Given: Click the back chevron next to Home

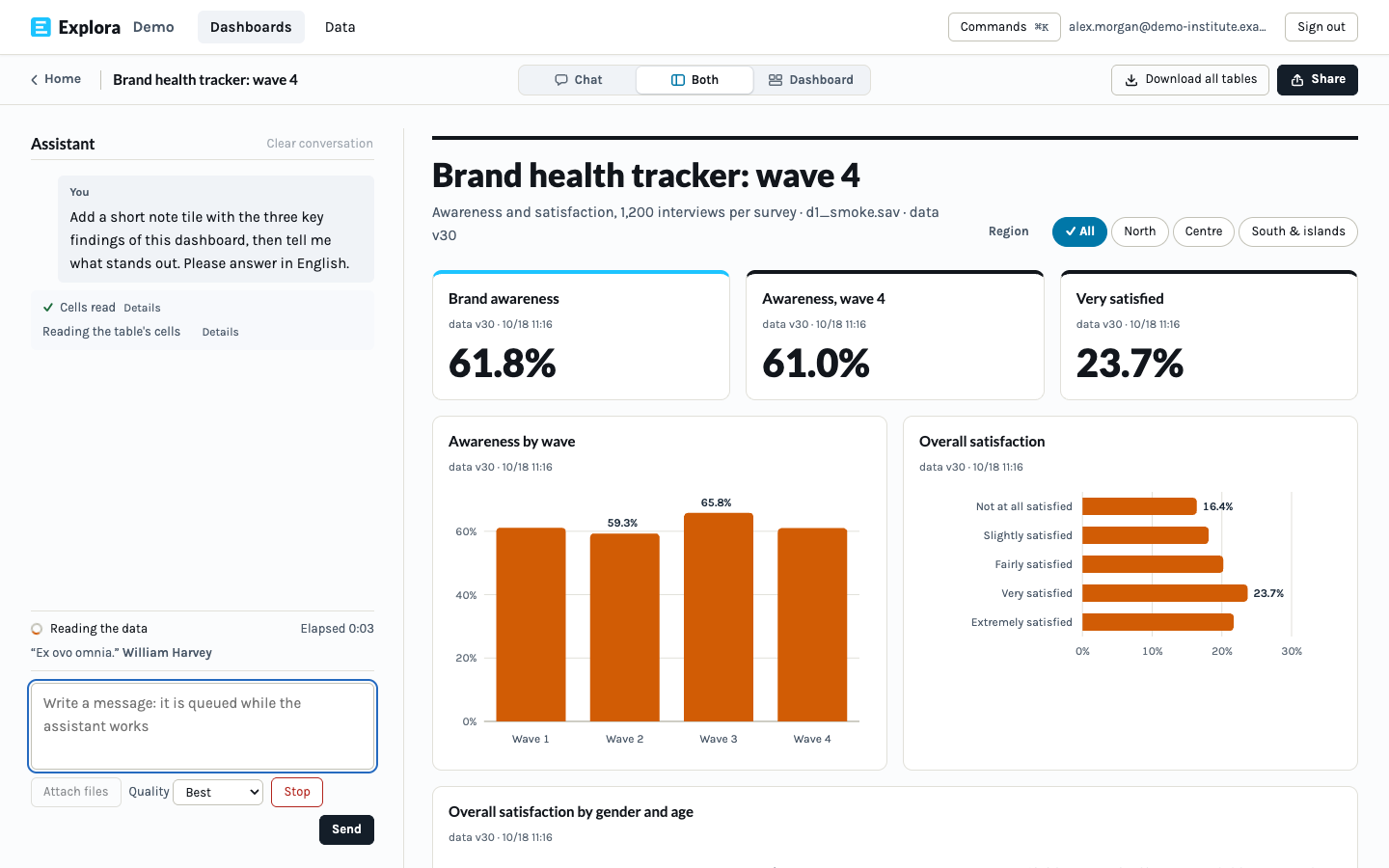Looking at the screenshot, I should 35,80.
